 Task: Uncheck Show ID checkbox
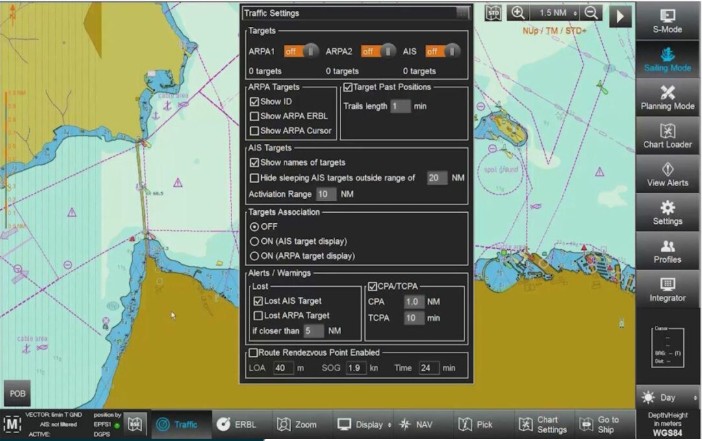tap(254, 102)
